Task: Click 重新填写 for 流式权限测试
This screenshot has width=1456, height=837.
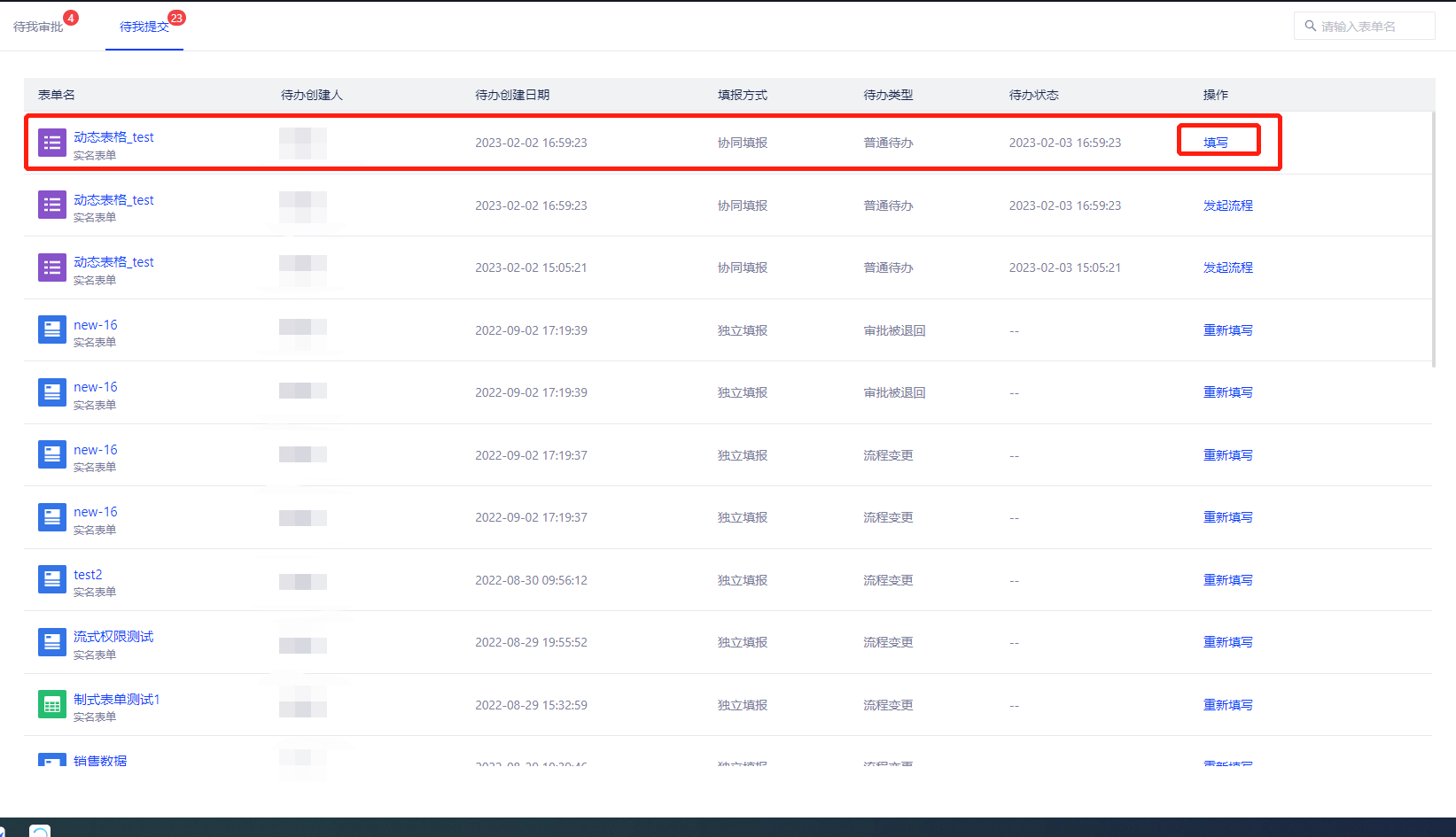Action: (x=1227, y=642)
